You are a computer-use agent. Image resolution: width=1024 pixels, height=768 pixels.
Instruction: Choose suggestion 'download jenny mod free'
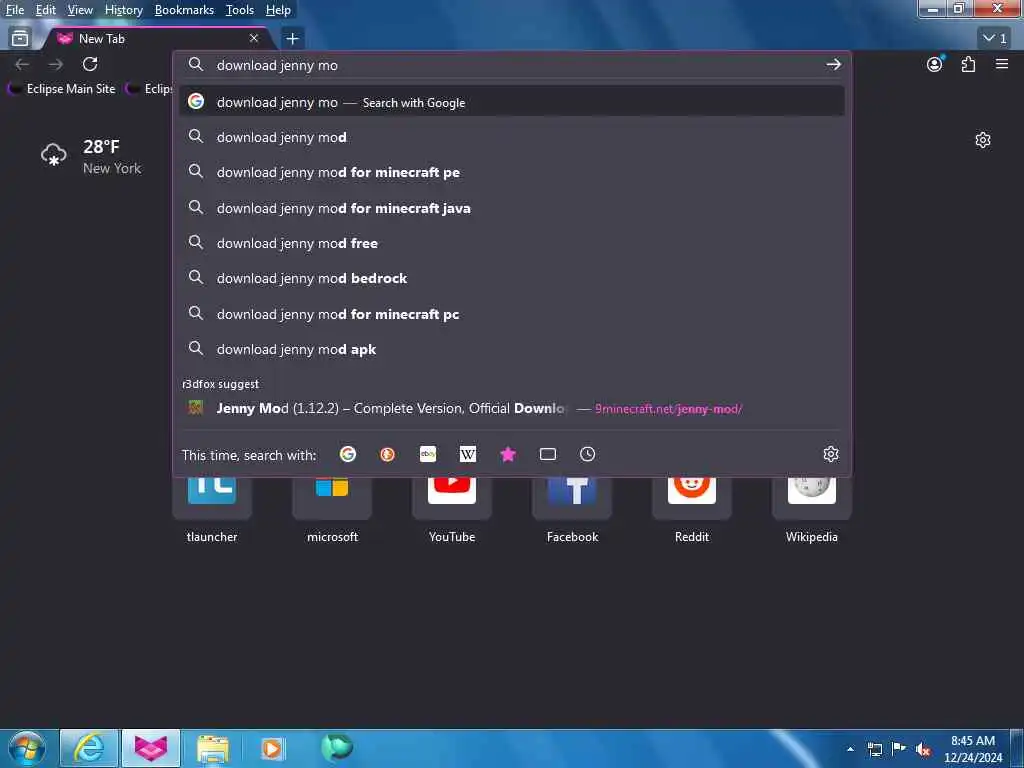512,243
